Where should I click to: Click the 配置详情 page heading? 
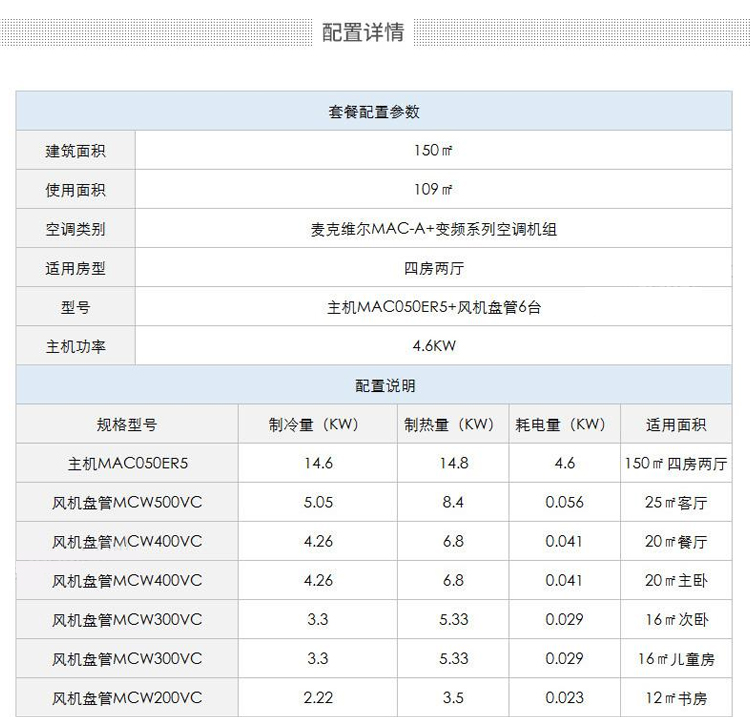click(363, 32)
